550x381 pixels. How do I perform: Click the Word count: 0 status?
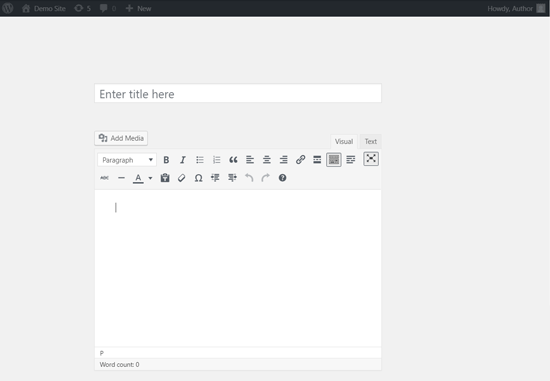click(x=120, y=365)
